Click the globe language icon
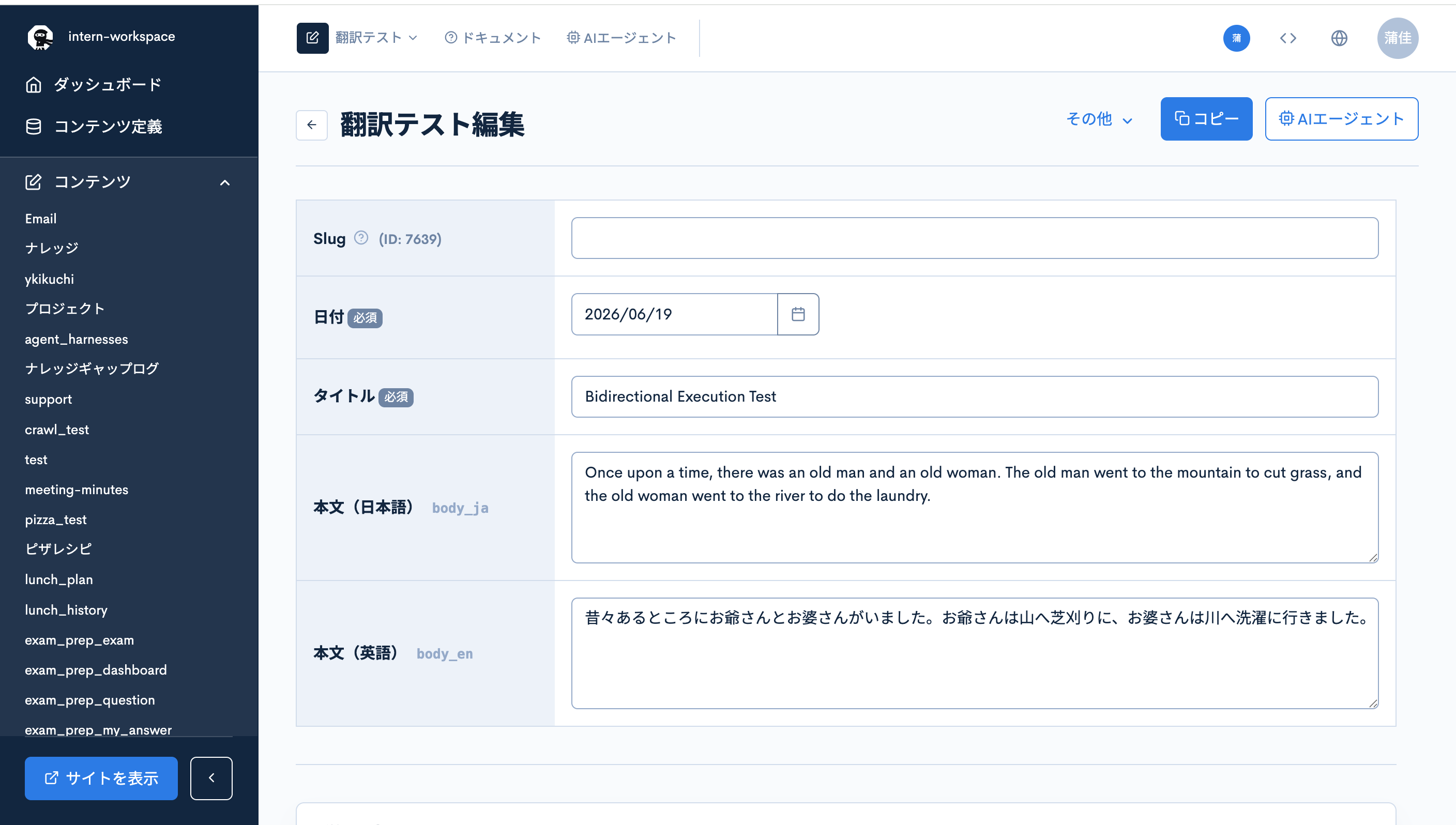Viewport: 1456px width, 825px height. (x=1339, y=38)
